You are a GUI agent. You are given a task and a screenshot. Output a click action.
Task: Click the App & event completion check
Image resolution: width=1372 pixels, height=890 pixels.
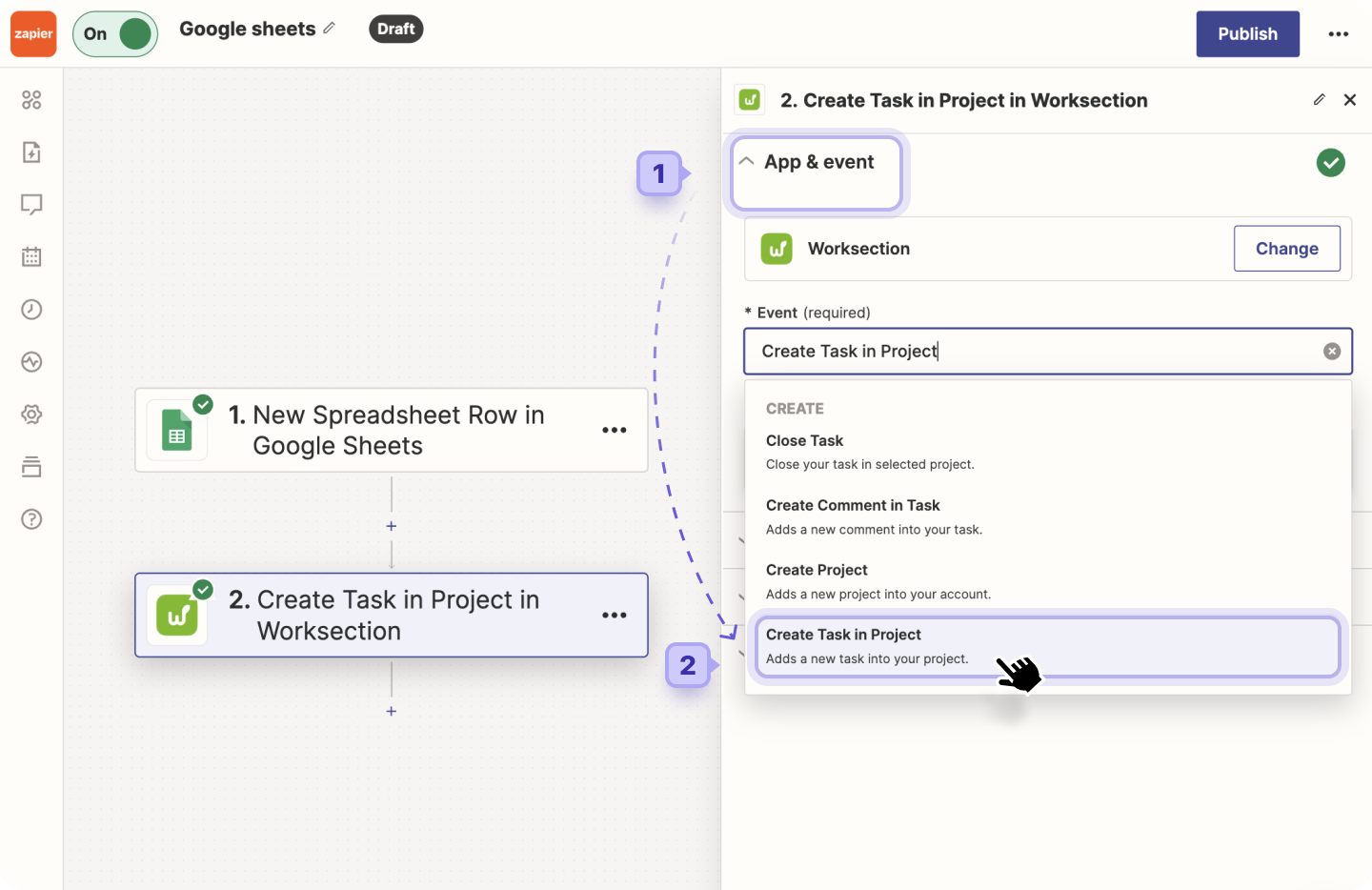click(1331, 163)
